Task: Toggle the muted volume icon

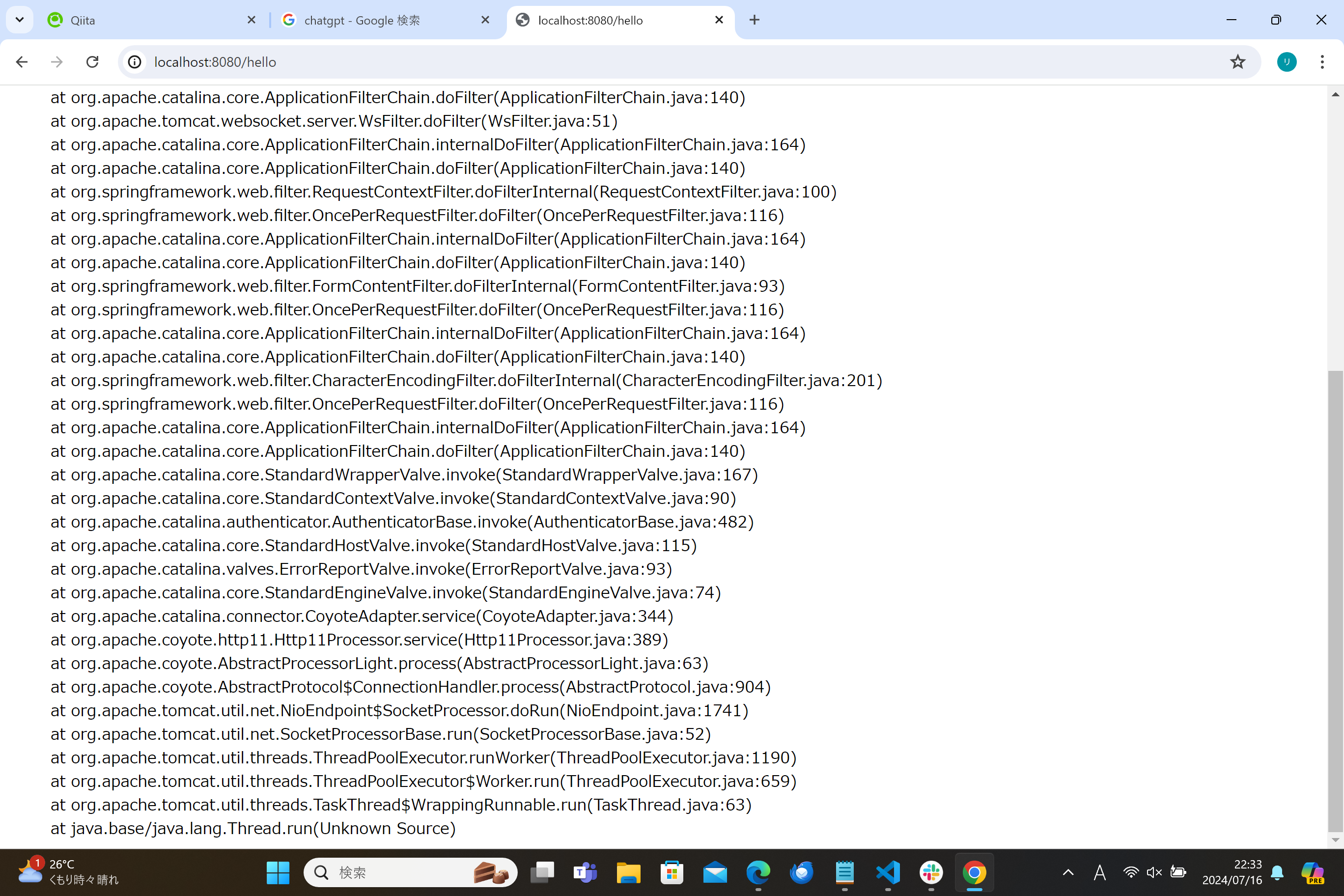Action: 1154,872
